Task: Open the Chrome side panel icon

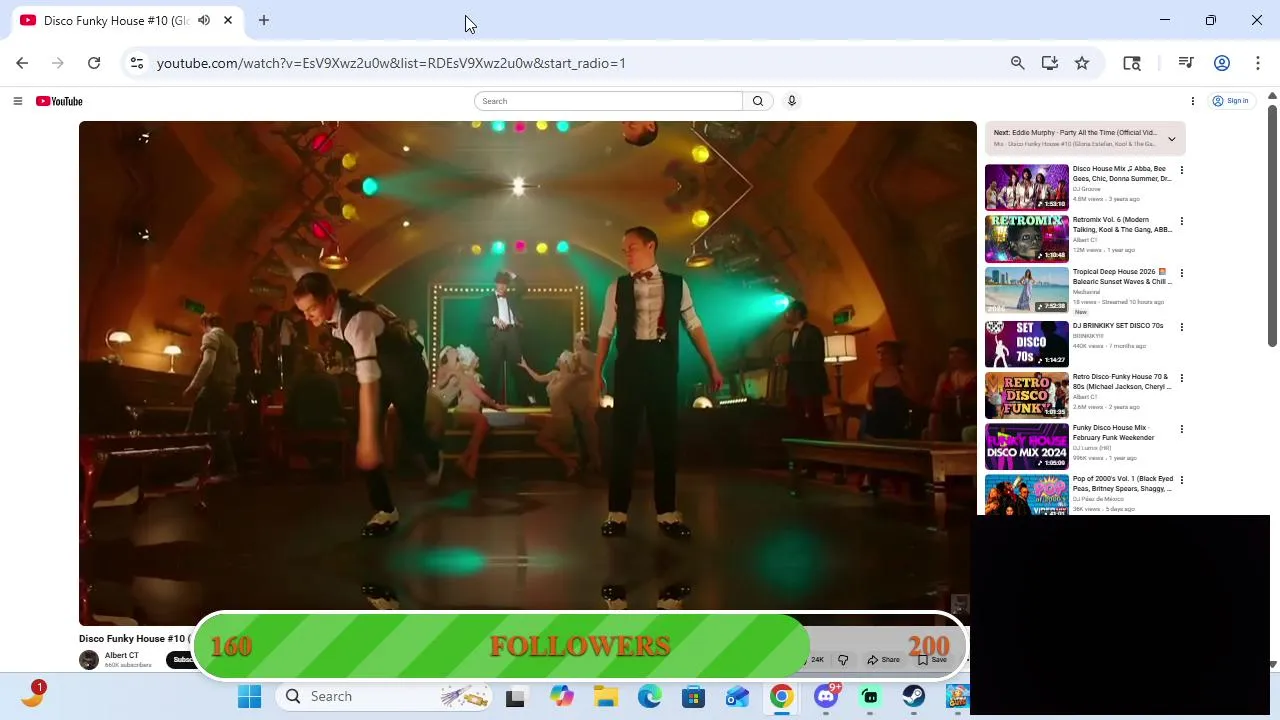Action: click(x=1132, y=63)
